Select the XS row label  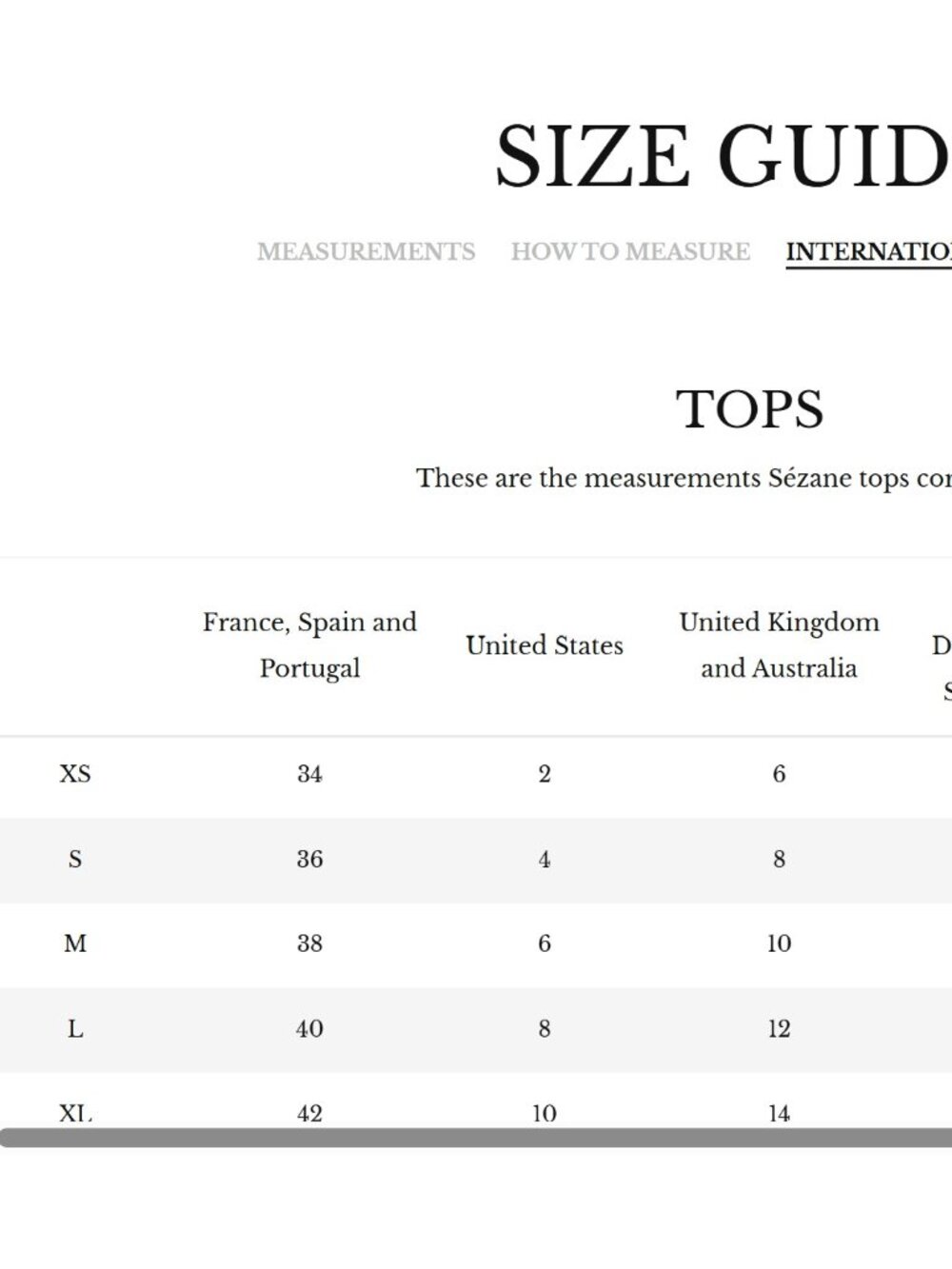point(75,774)
